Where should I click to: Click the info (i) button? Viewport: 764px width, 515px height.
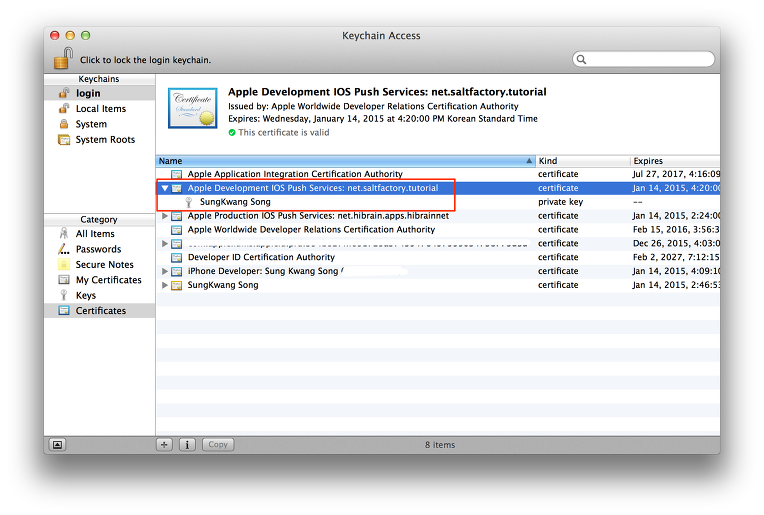click(187, 444)
